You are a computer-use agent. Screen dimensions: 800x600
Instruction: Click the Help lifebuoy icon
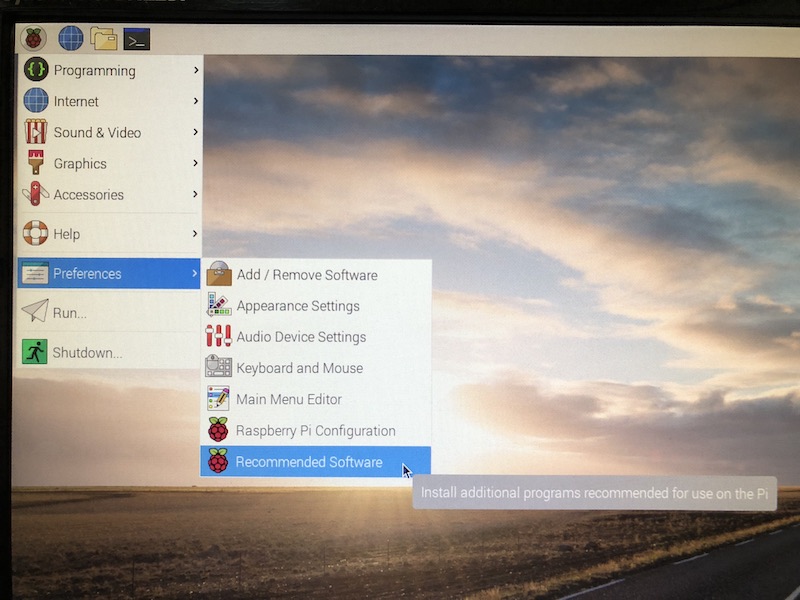coord(36,233)
